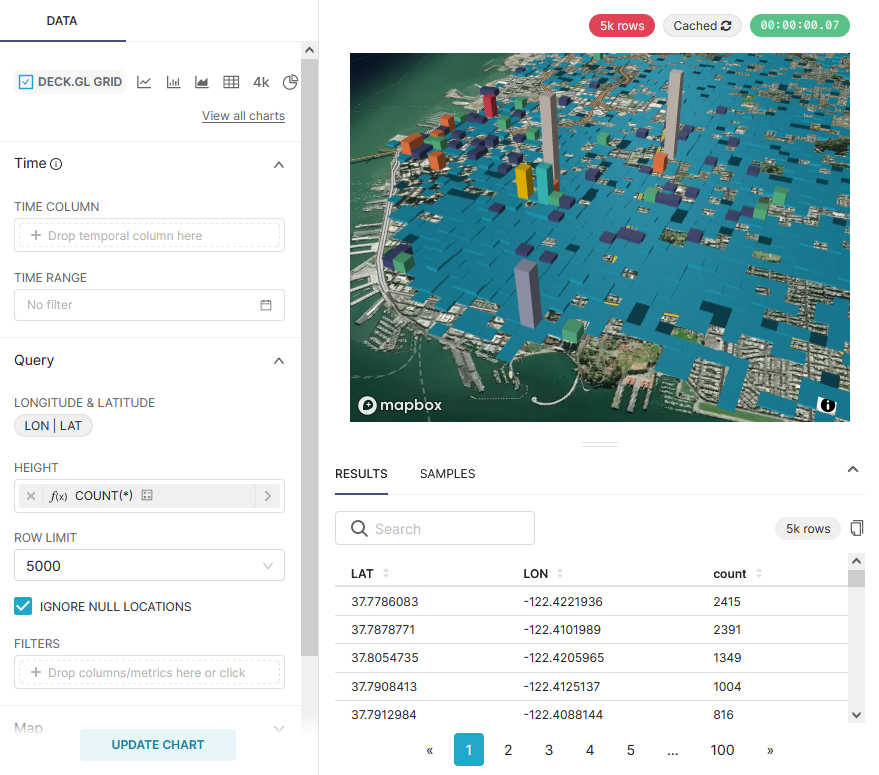Open the View all charts link
This screenshot has height=775, width=879.
pos(243,116)
